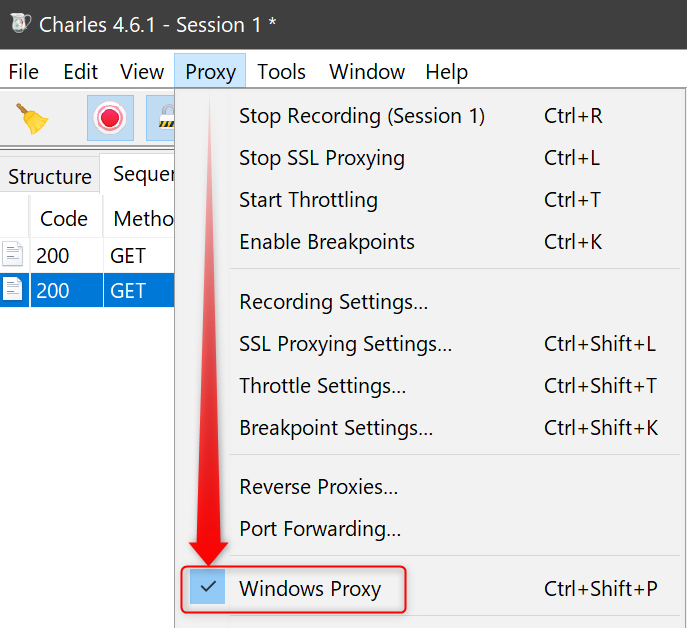Screen dimensions: 687x628
Task: Click the Code column header
Action: click(66, 218)
